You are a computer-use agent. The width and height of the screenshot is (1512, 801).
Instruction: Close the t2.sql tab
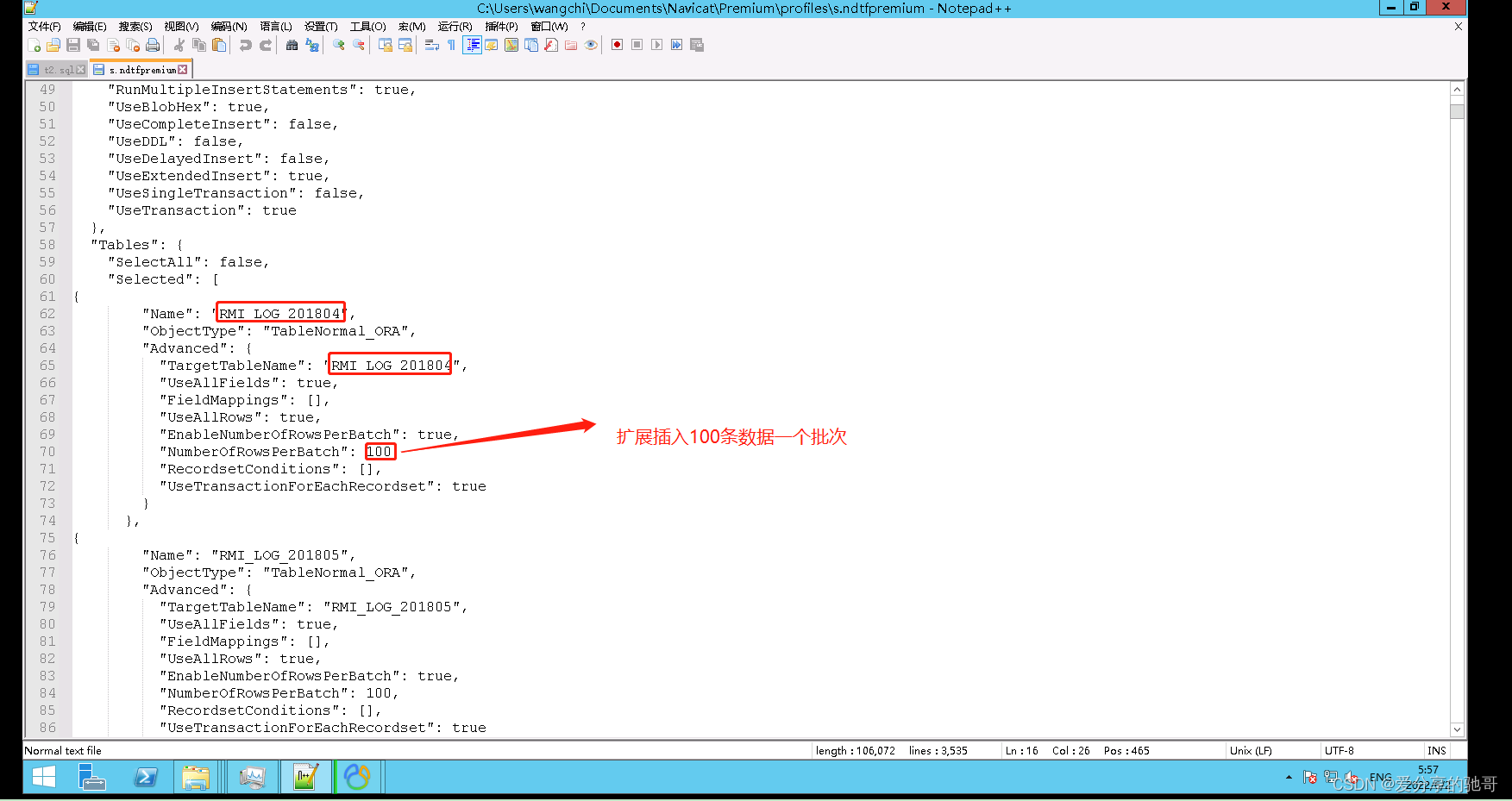point(81,70)
